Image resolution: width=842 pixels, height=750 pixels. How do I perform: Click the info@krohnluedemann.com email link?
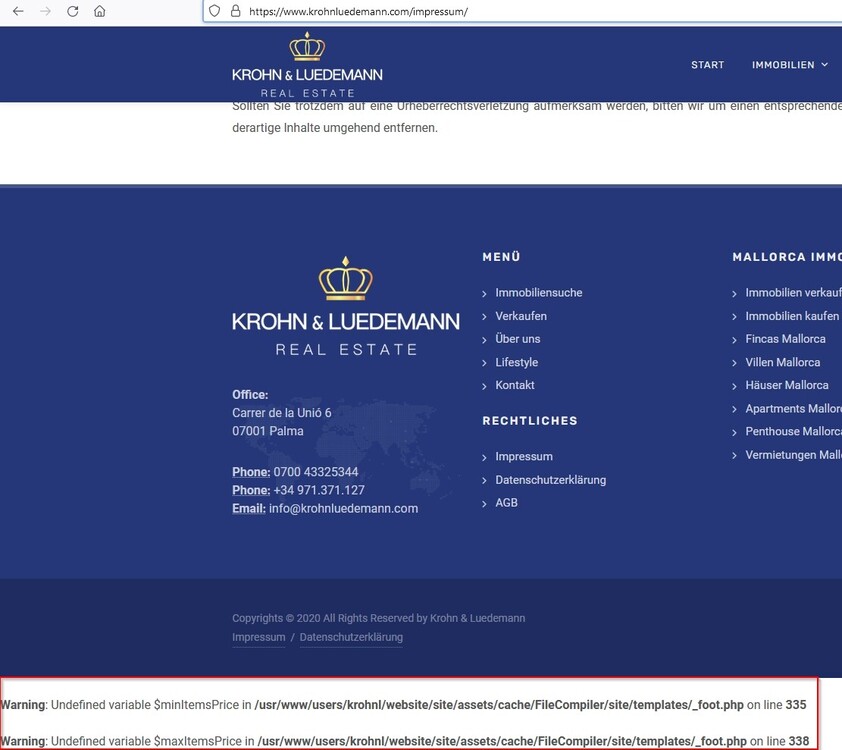(343, 508)
